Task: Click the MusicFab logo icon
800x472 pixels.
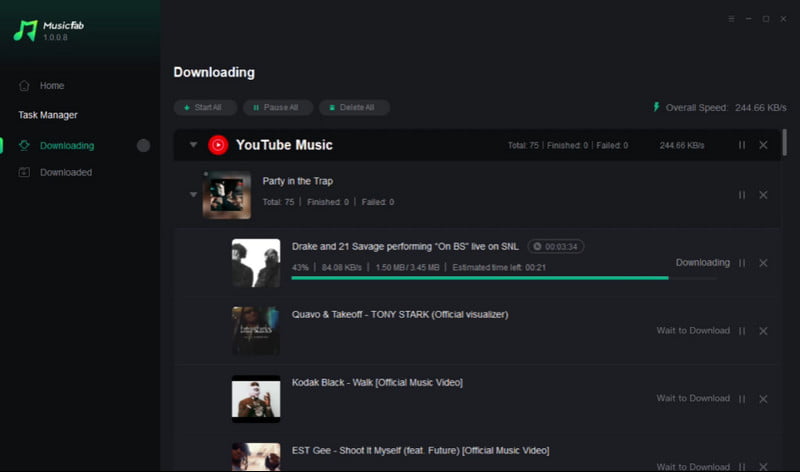Action: (26, 31)
